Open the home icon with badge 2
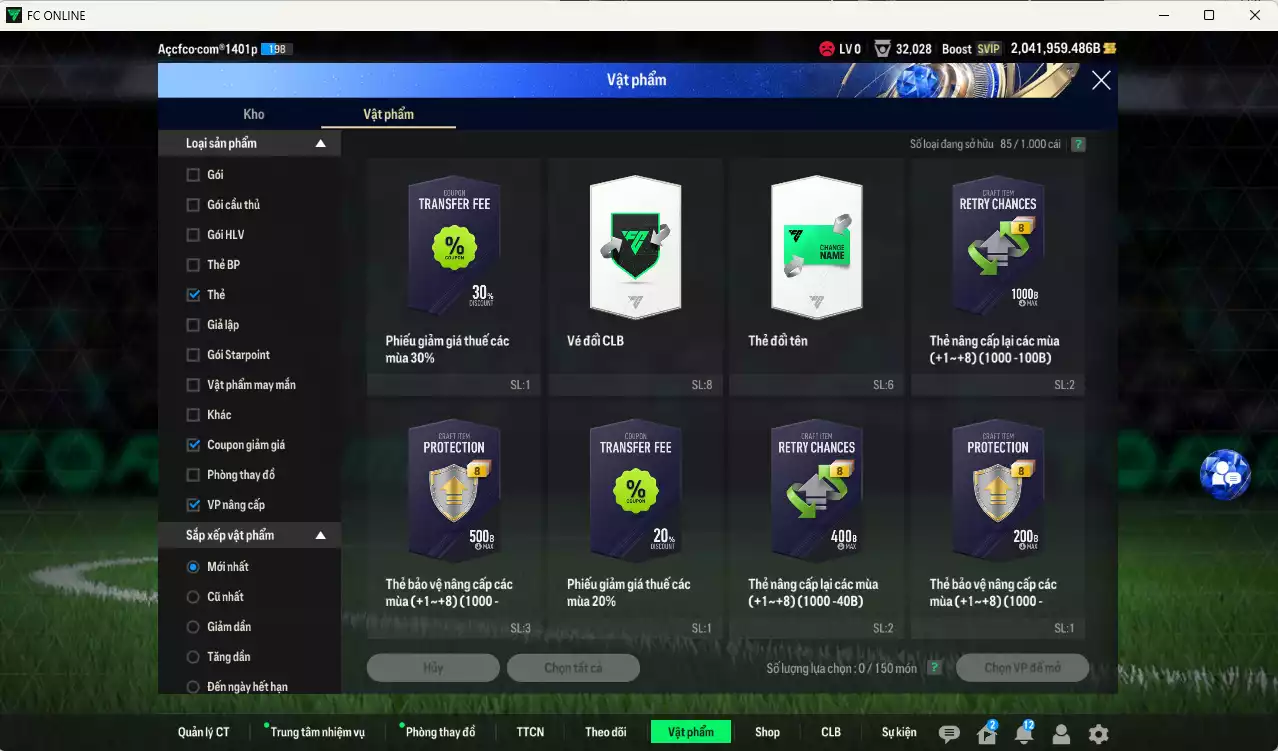1278x751 pixels. click(986, 734)
